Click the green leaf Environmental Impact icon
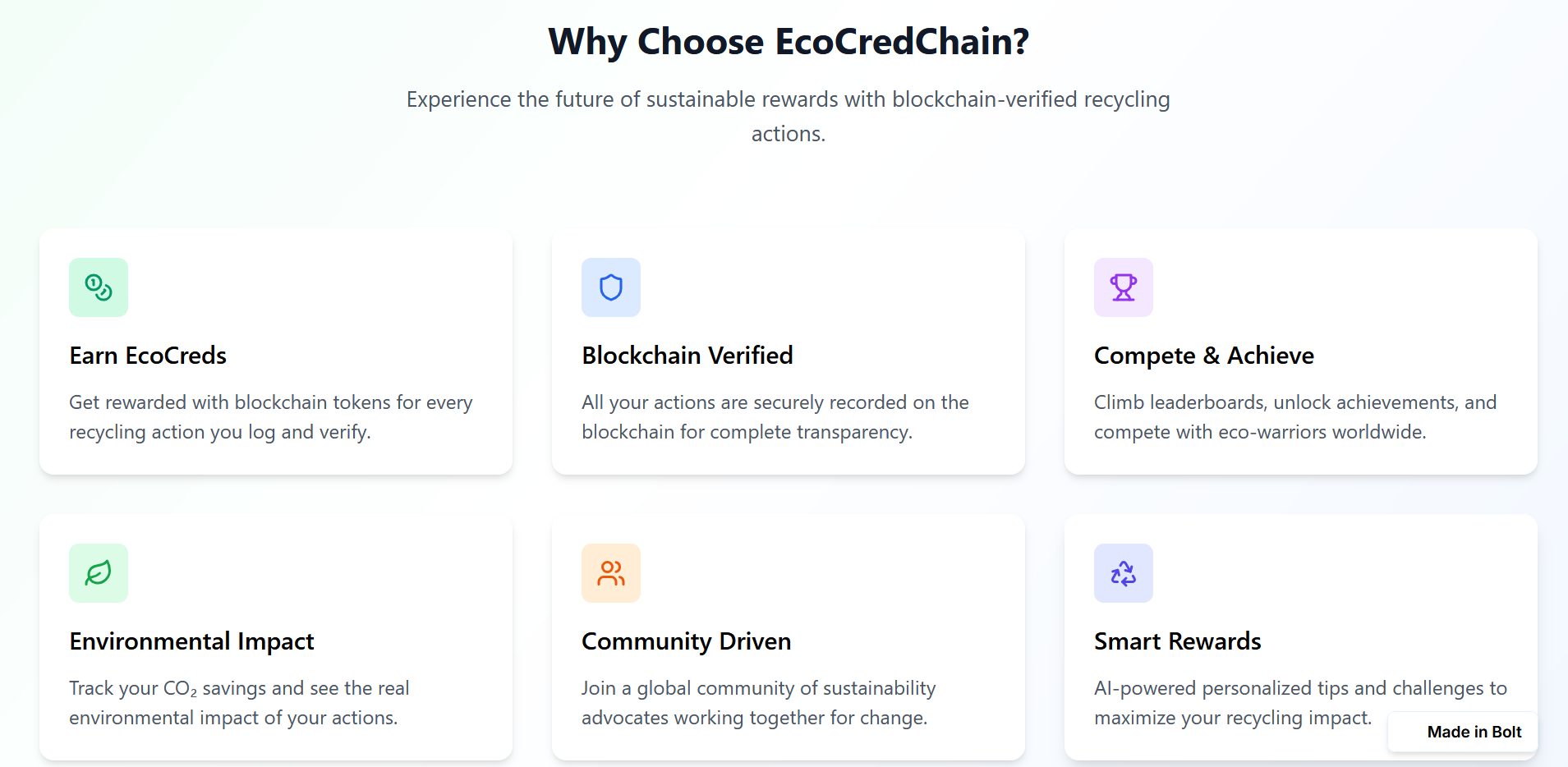 pyautogui.click(x=99, y=573)
